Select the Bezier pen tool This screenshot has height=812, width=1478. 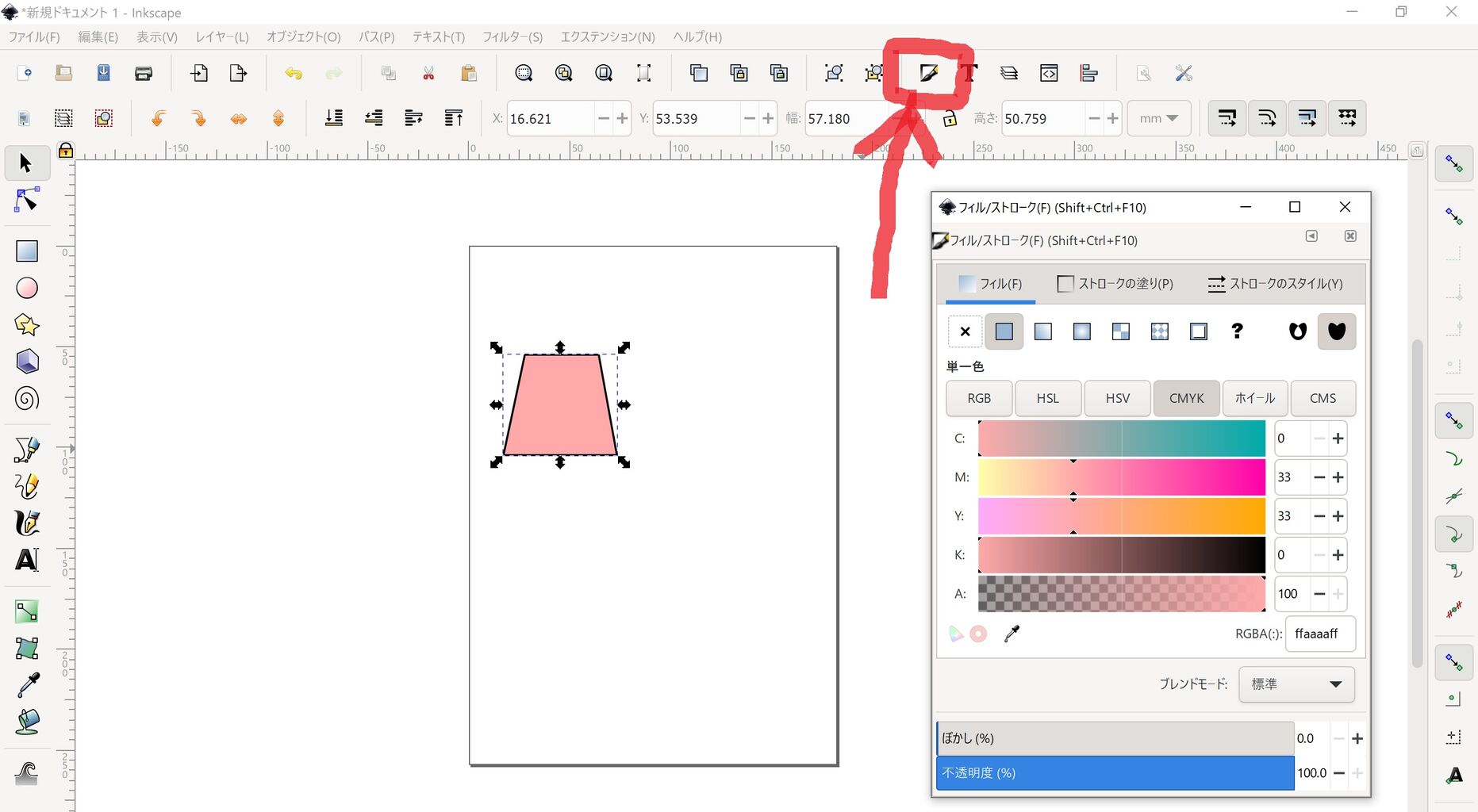tap(27, 450)
